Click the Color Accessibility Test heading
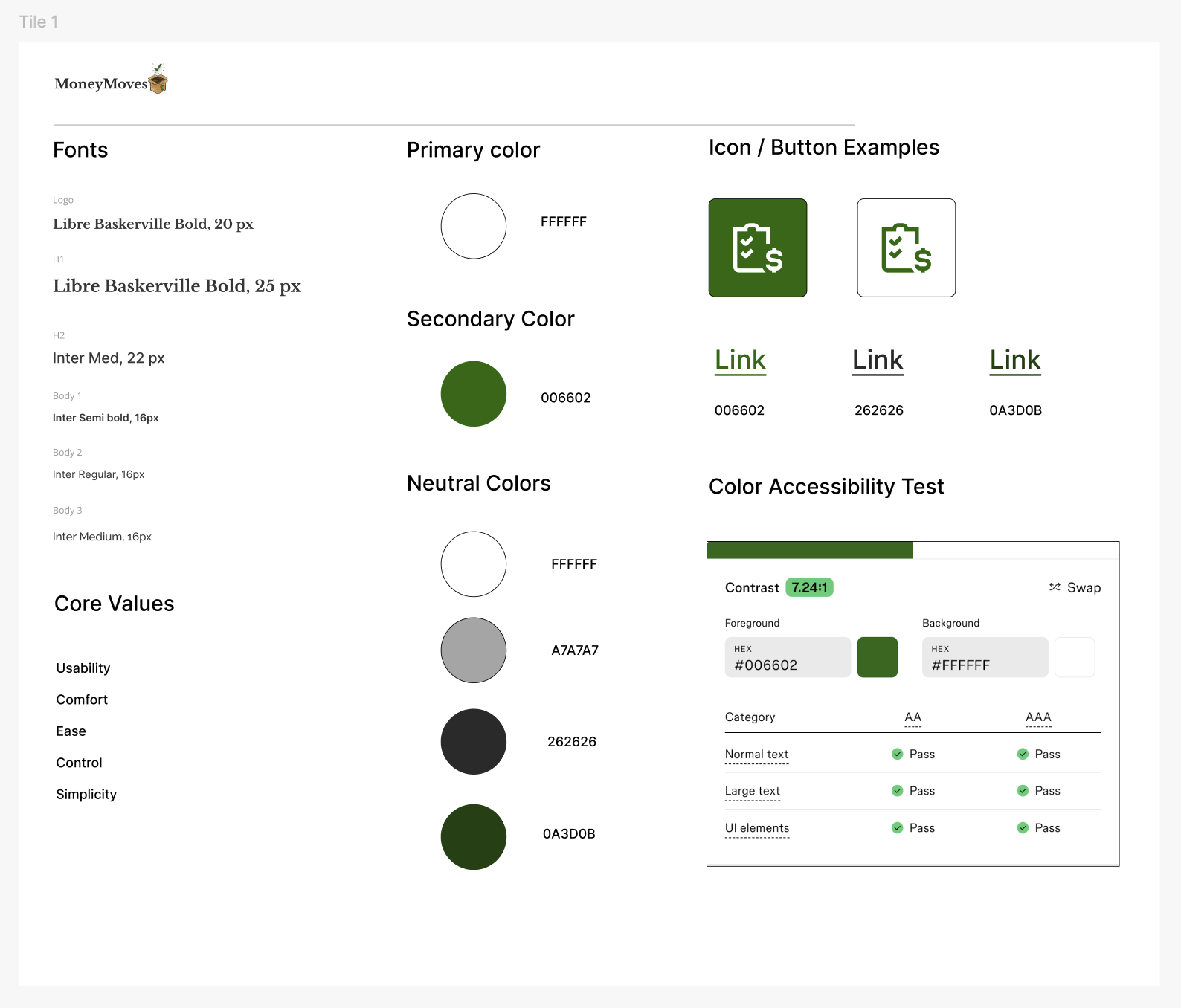The image size is (1181, 1008). click(x=826, y=487)
